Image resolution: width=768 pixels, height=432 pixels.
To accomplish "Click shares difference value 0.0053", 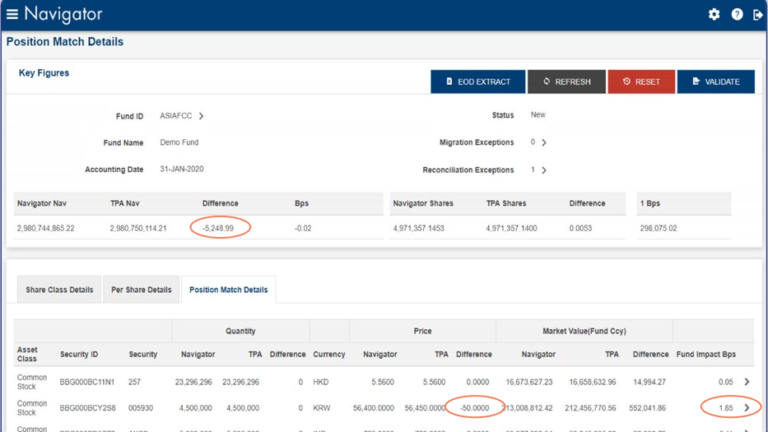I will pos(580,228).
